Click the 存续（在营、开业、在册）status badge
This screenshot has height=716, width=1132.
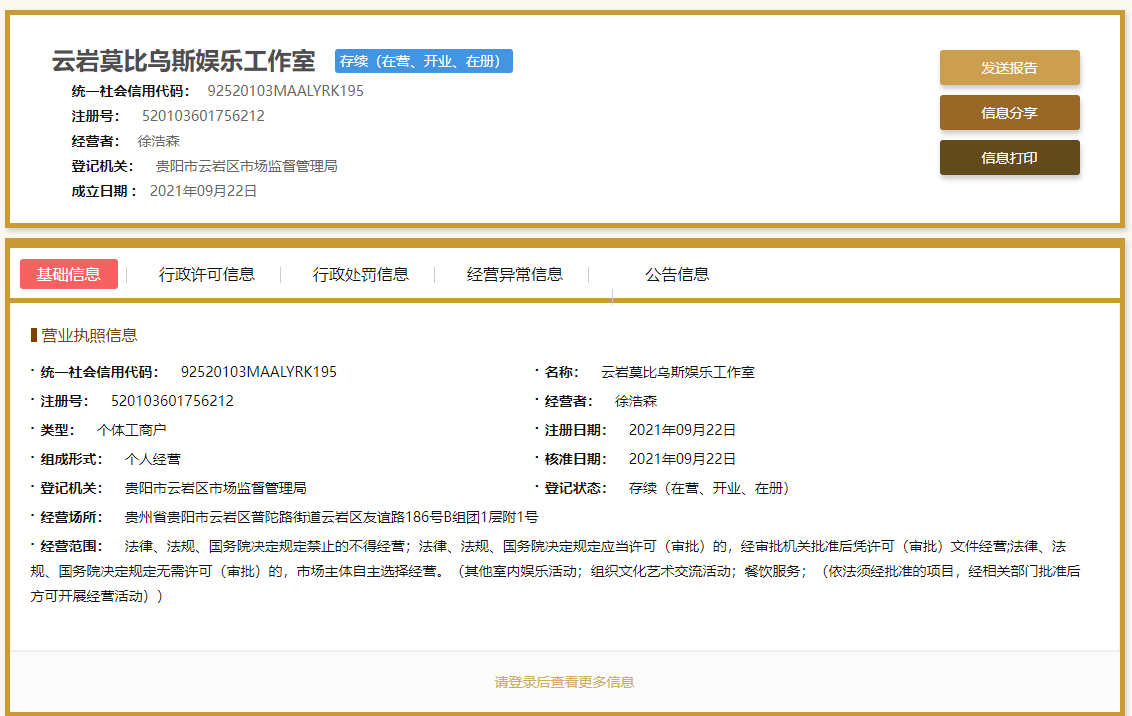pos(424,61)
